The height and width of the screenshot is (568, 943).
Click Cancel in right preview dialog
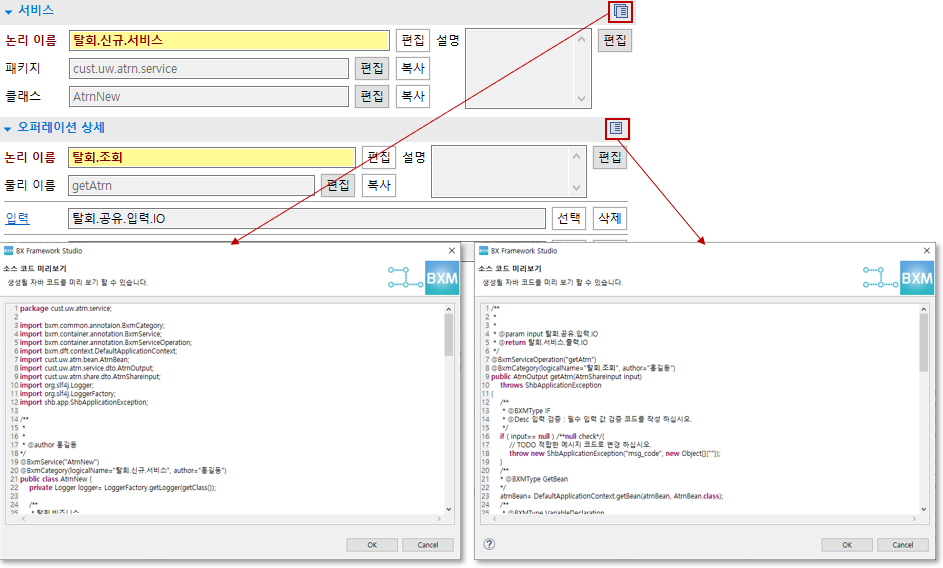[902, 545]
